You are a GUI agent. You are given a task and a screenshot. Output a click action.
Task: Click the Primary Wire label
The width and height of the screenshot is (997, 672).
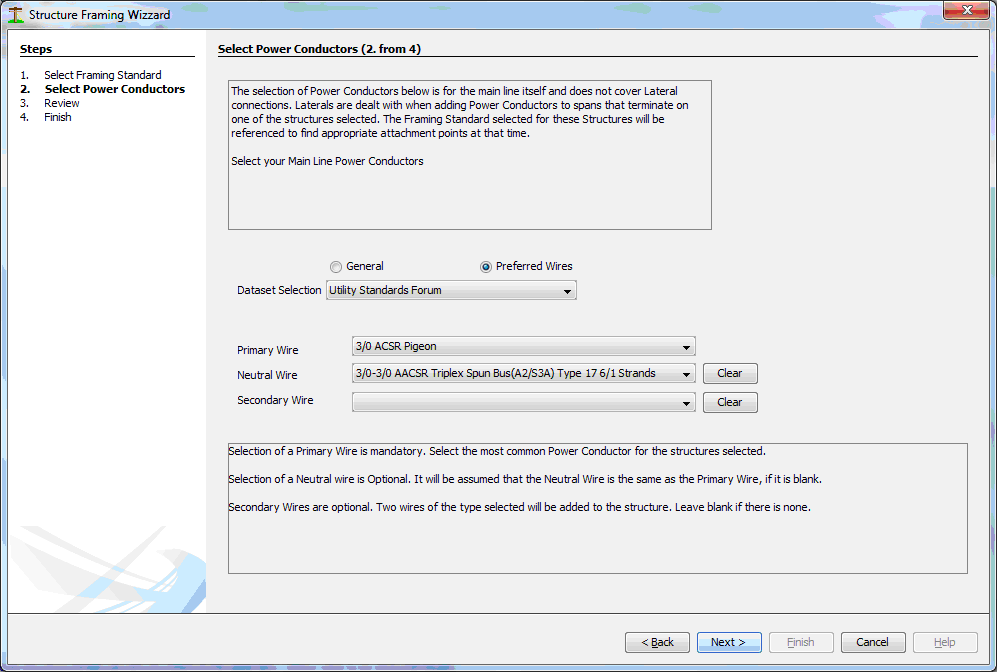click(x=268, y=350)
